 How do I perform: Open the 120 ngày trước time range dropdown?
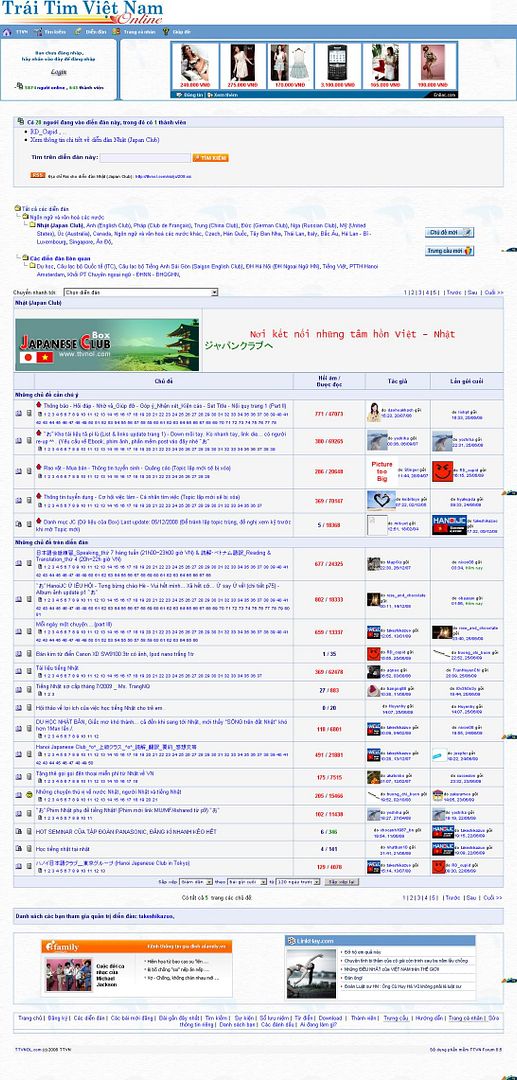click(x=297, y=882)
